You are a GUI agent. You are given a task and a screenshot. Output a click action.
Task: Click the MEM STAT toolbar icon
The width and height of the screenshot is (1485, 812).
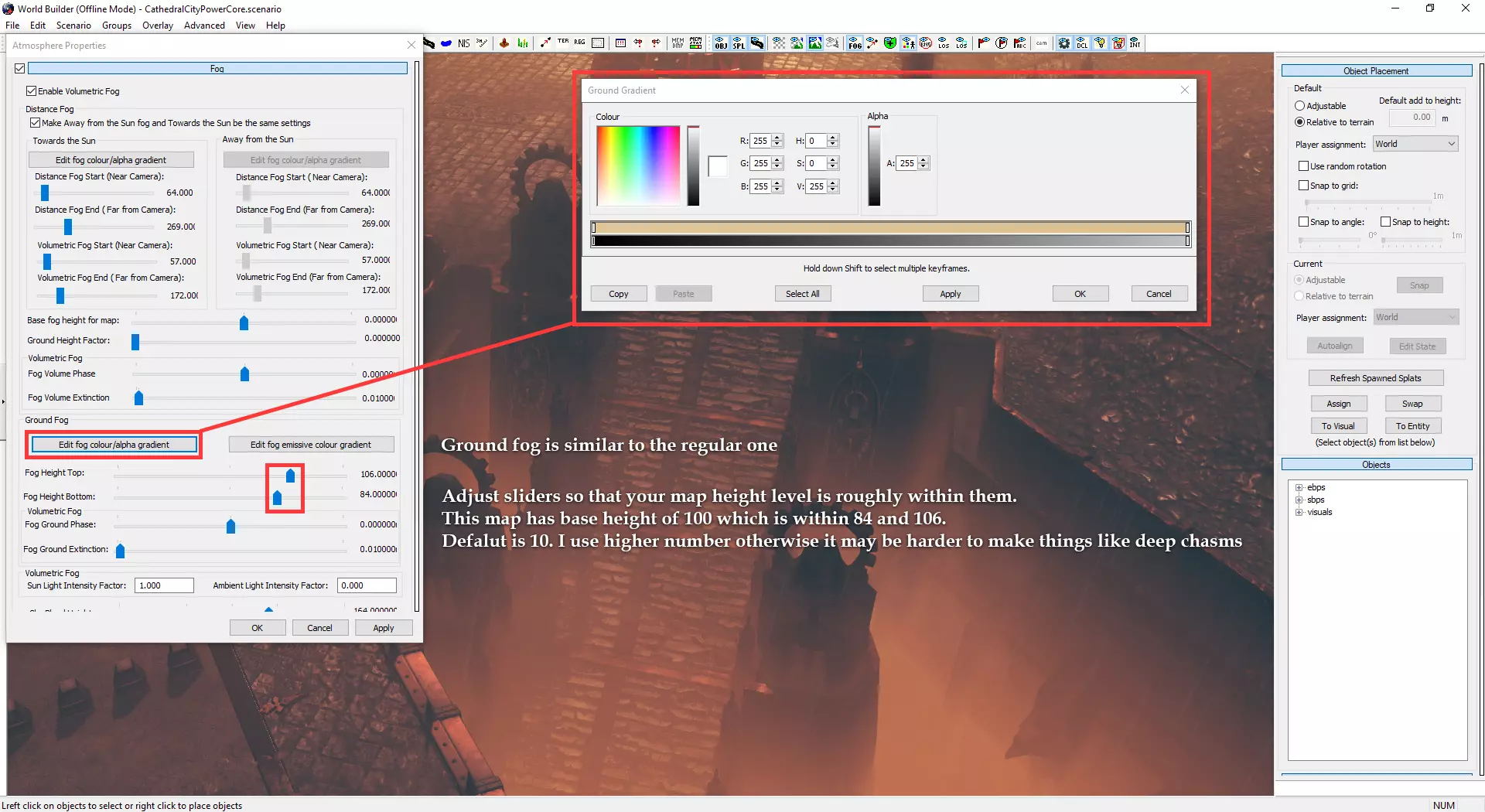696,43
